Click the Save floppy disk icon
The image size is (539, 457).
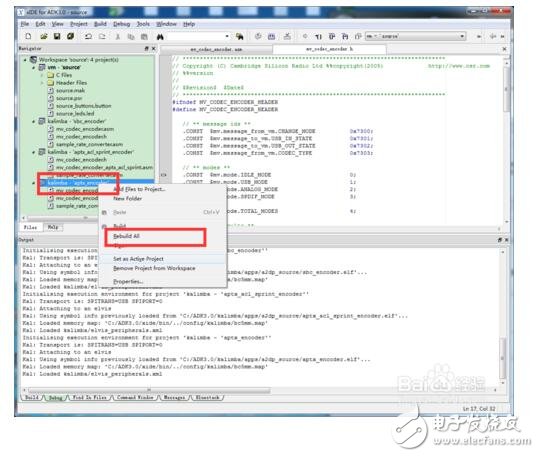(x=57, y=36)
